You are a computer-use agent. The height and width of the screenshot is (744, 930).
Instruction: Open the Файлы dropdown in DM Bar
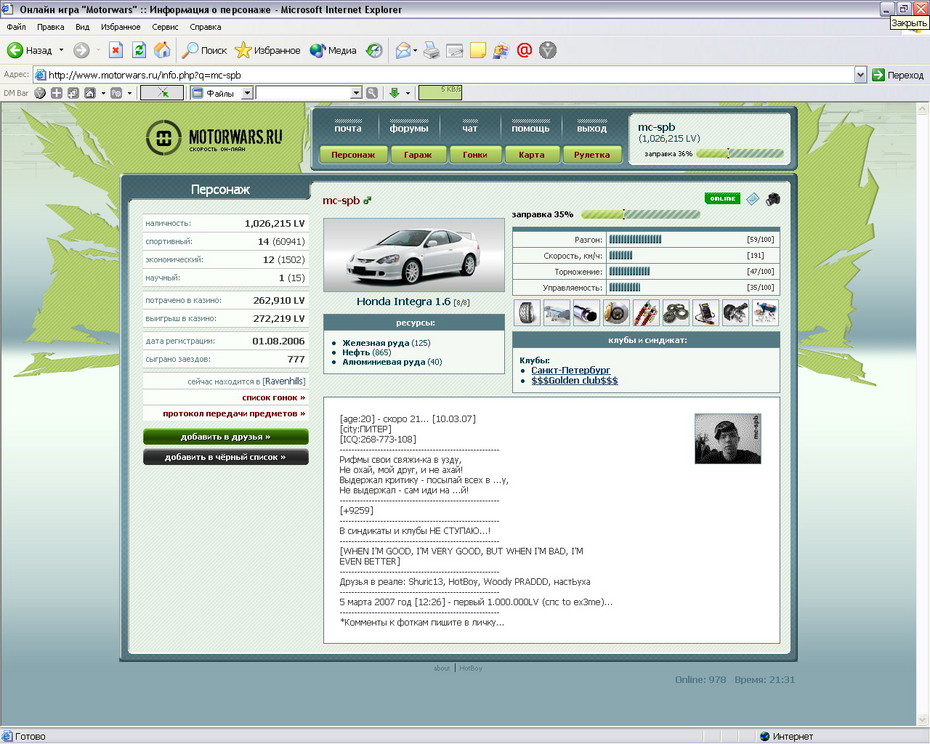point(247,93)
